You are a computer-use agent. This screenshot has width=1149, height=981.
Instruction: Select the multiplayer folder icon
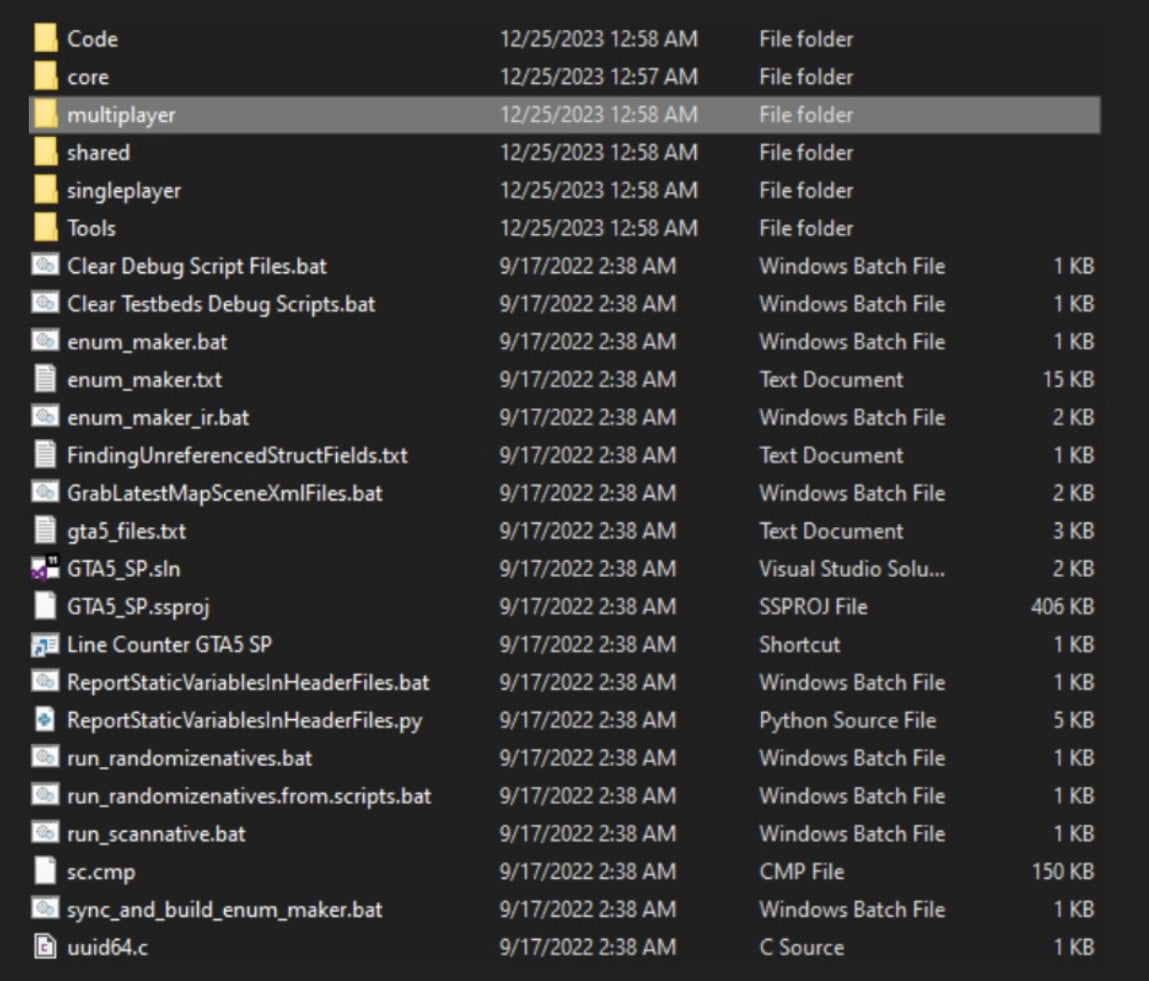click(45, 115)
